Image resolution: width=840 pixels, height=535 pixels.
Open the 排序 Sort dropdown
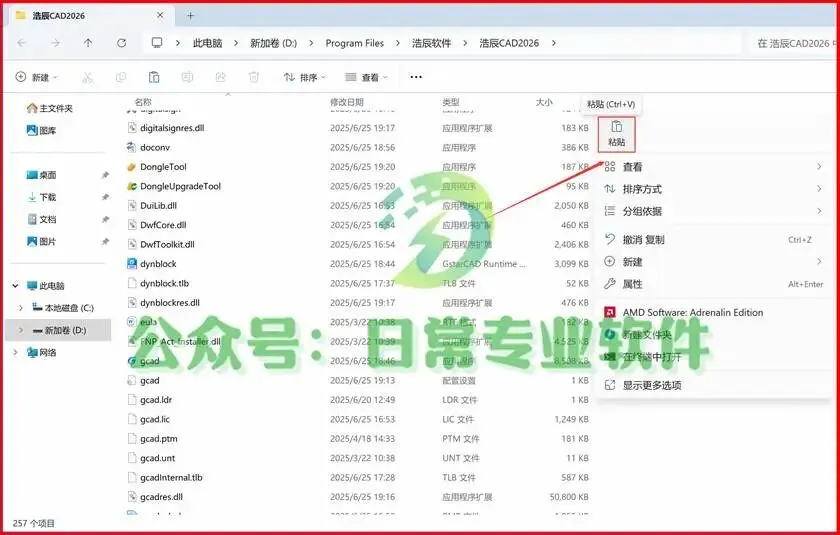pyautogui.click(x=304, y=78)
